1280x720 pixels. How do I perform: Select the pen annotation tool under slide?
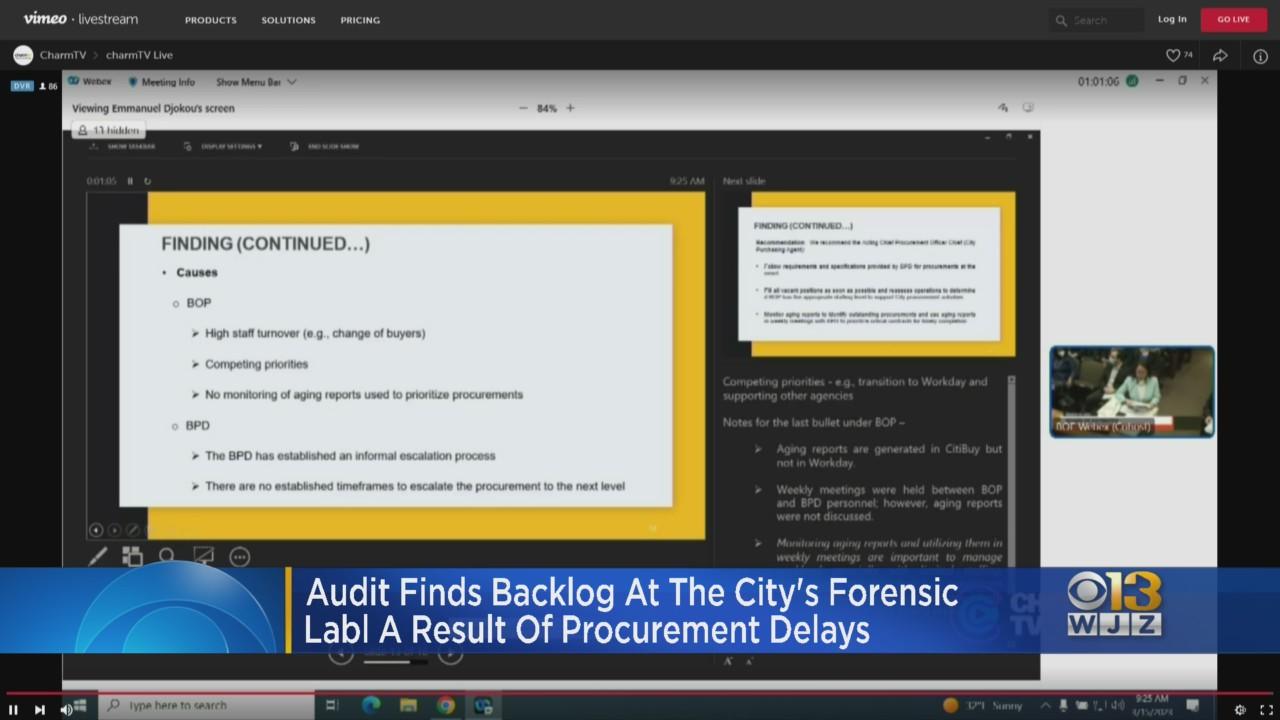(x=98, y=556)
